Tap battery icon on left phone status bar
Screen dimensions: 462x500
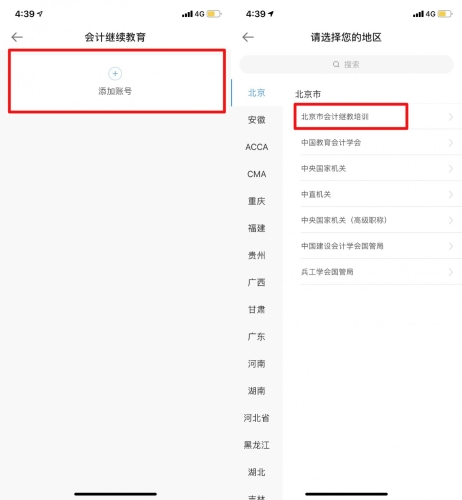(214, 14)
